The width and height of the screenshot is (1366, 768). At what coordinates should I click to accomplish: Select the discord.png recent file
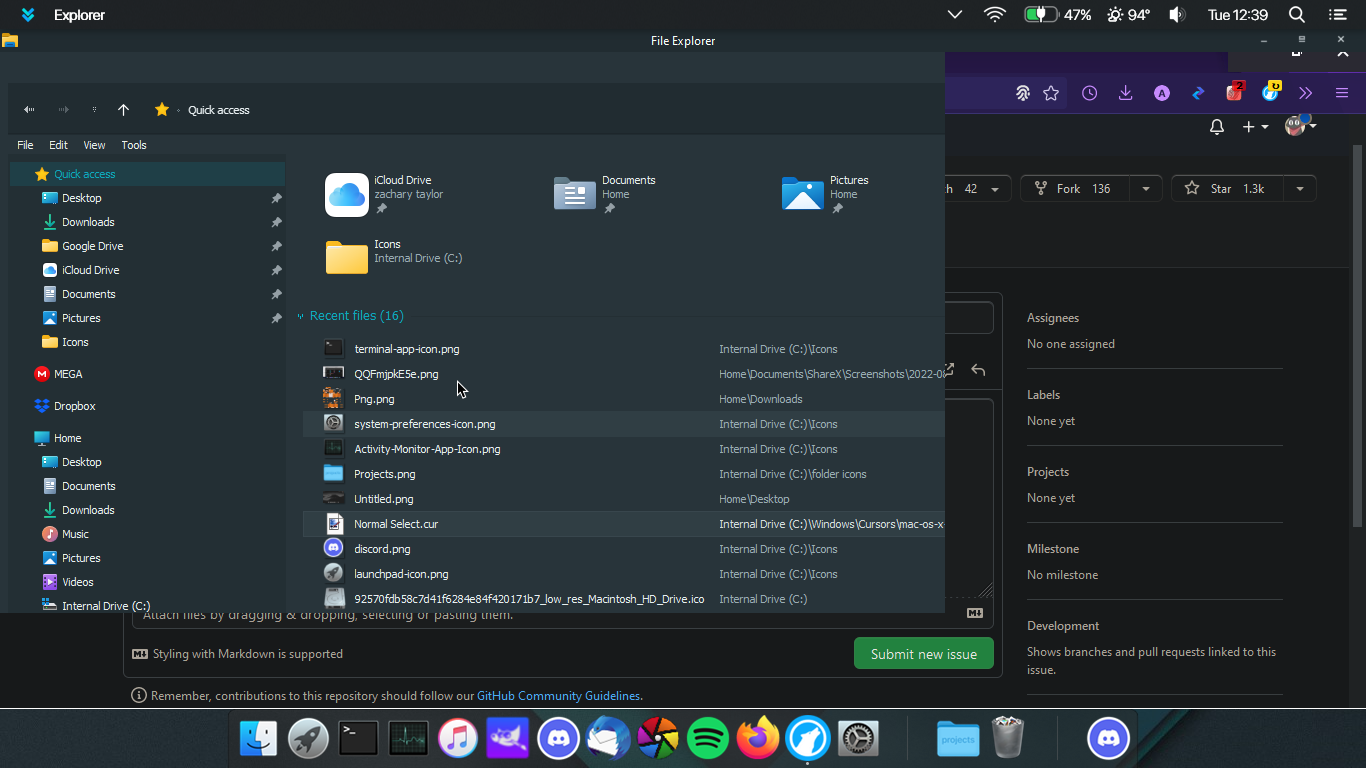381,548
